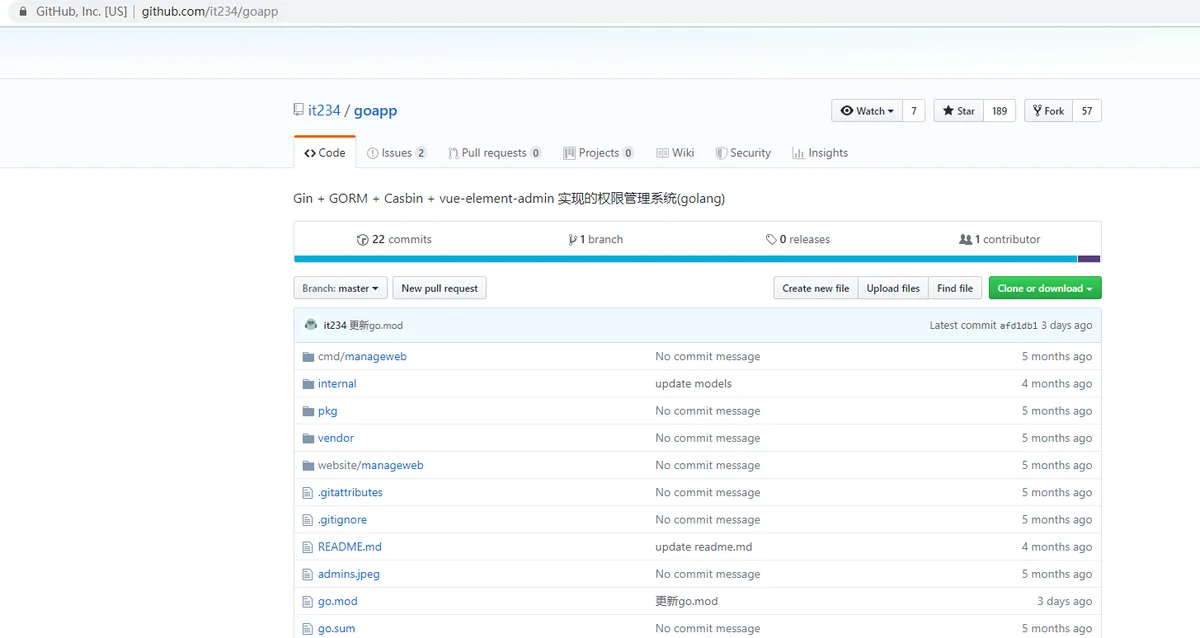Open the go.mod file
Screen dimensions: 1200x638
(338, 601)
